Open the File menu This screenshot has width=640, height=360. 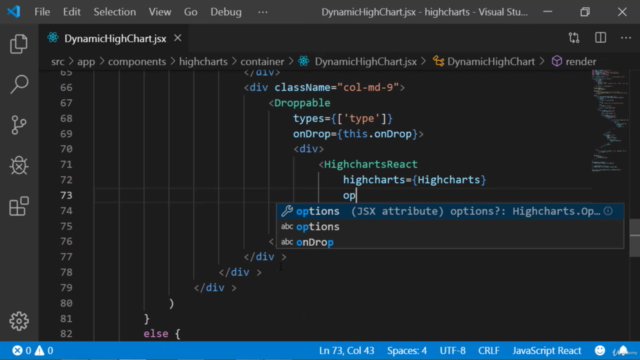[42, 12]
